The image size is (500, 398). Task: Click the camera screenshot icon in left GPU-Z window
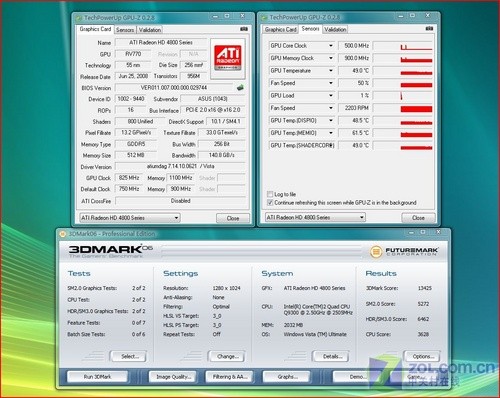(x=244, y=29)
